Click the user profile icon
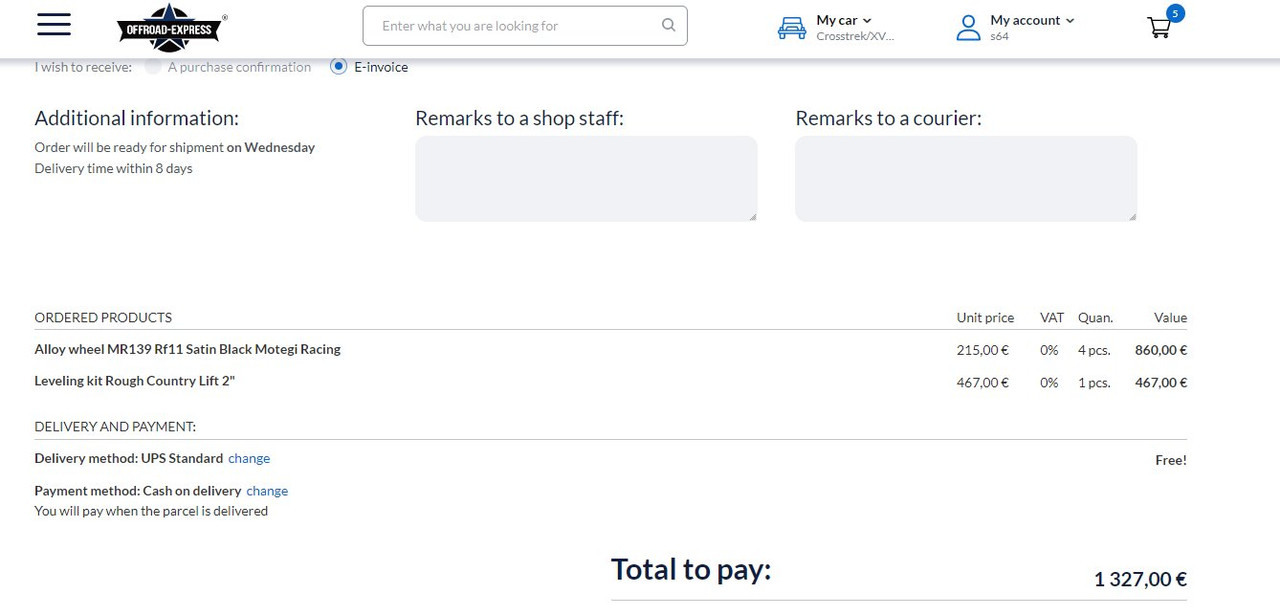 [x=968, y=28]
